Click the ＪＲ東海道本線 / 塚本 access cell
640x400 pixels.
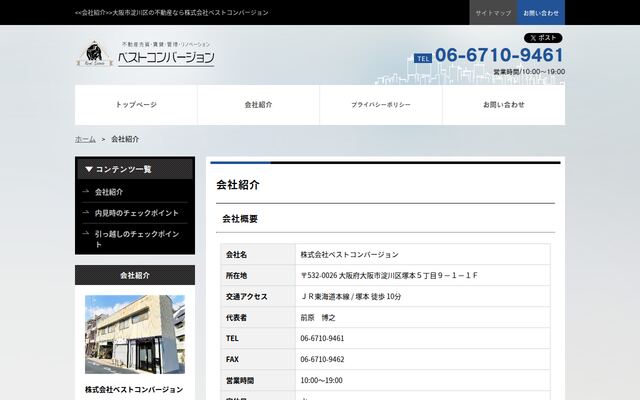[x=422, y=296]
